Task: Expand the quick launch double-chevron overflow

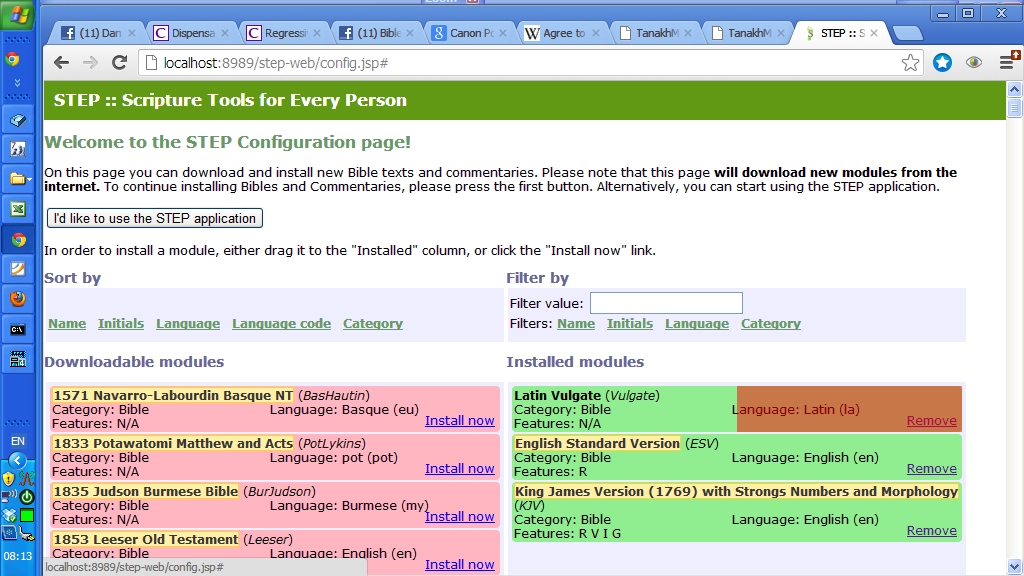Action: pos(18,82)
